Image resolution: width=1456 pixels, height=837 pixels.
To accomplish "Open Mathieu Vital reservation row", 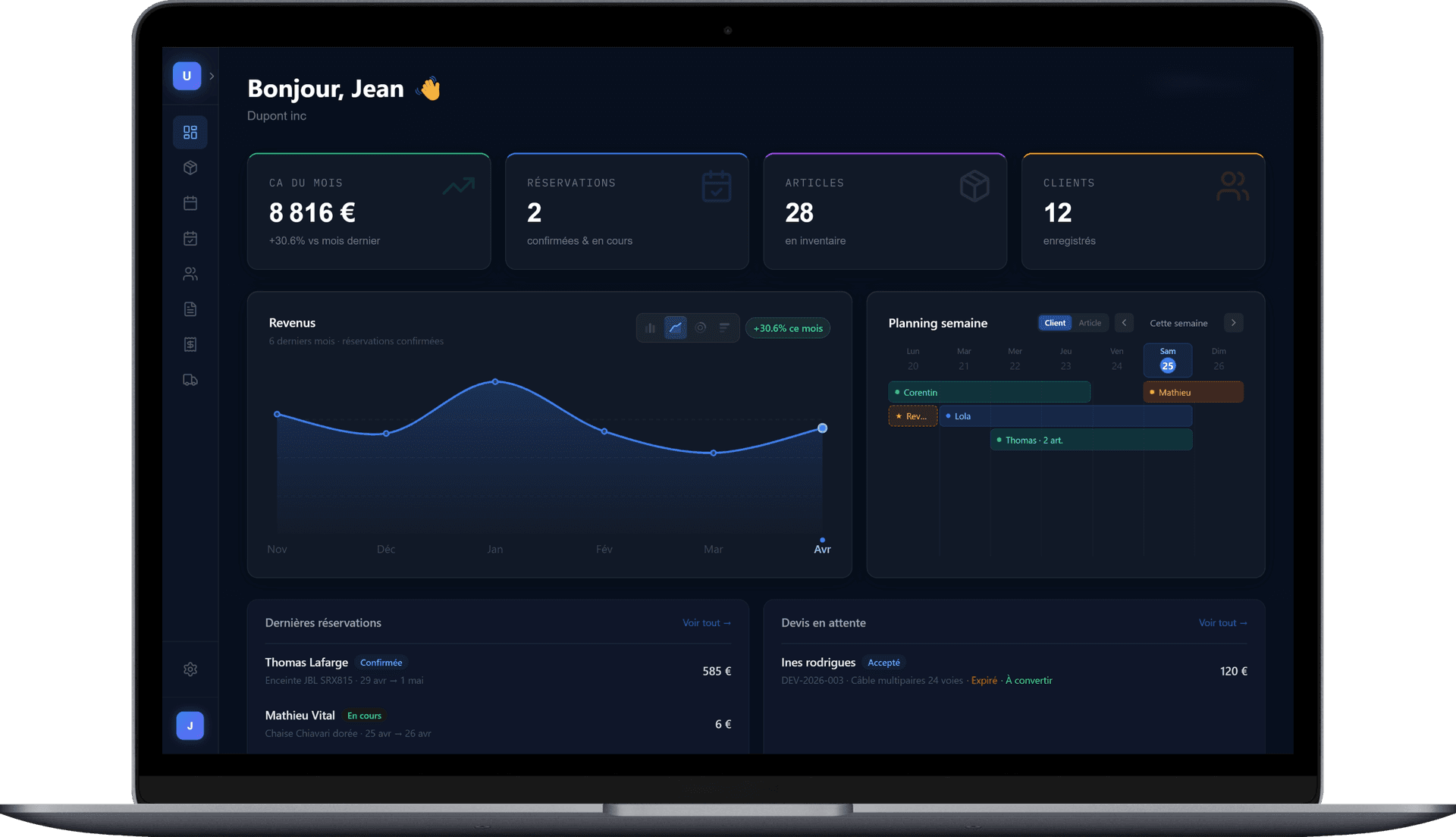I will [x=498, y=724].
